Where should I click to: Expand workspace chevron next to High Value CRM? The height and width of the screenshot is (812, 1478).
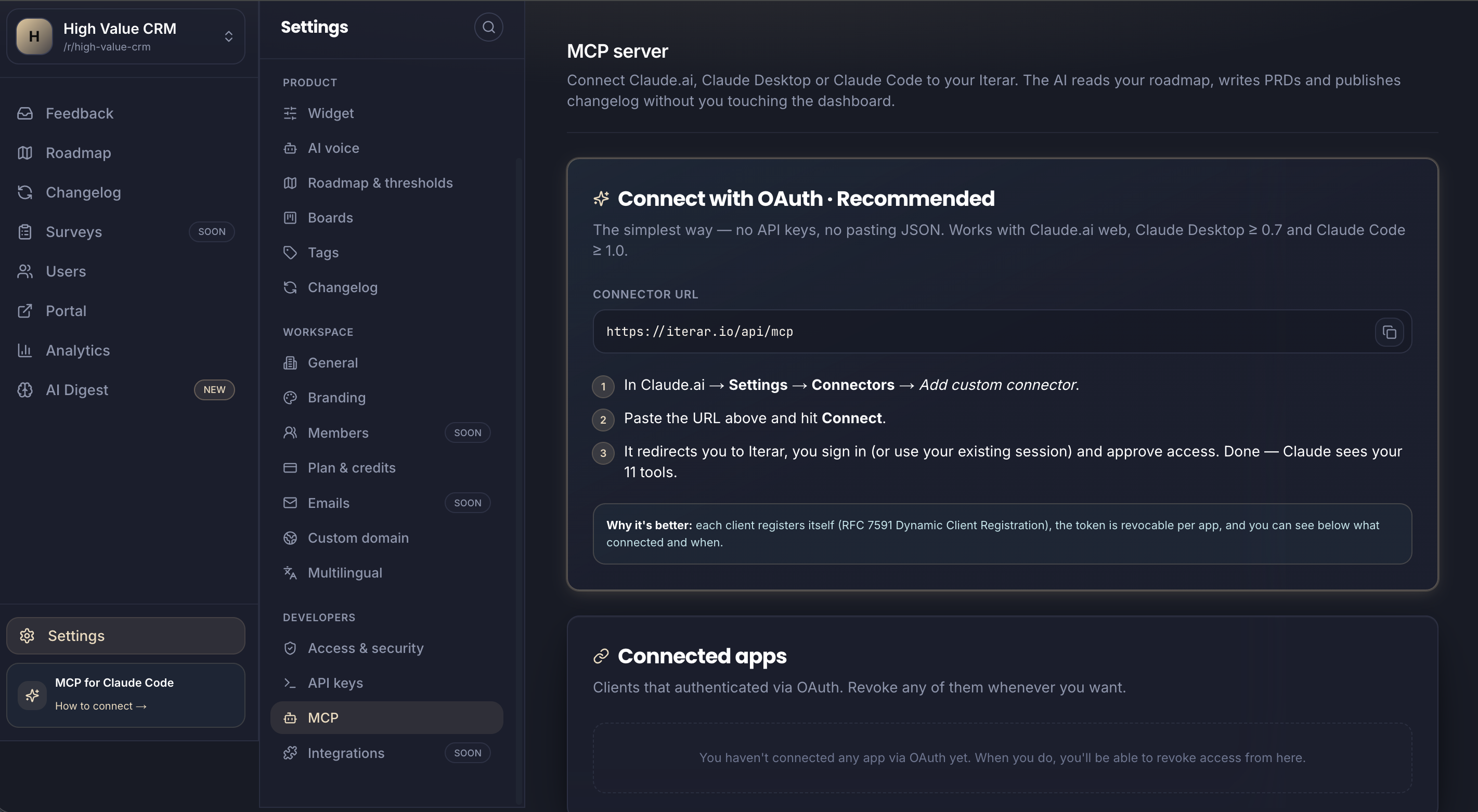click(229, 36)
